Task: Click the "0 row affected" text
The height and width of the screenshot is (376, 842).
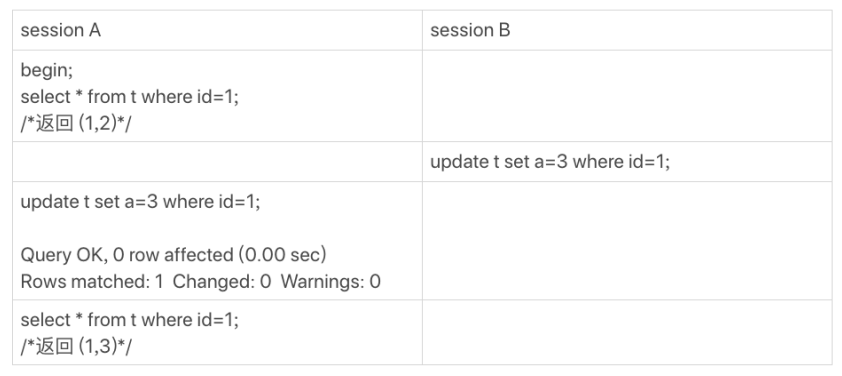Action: pyautogui.click(x=171, y=255)
